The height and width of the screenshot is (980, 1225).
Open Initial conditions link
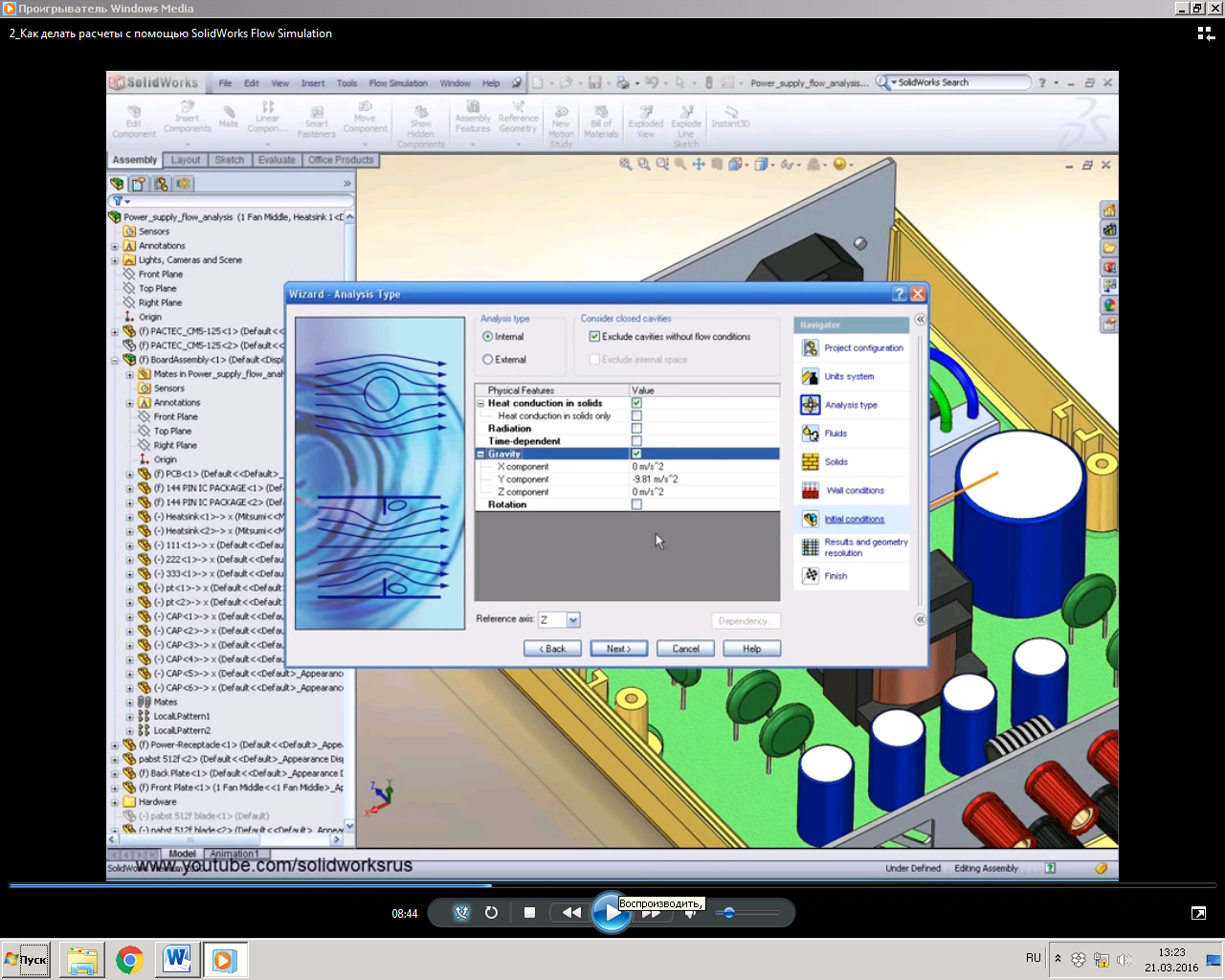coord(855,520)
